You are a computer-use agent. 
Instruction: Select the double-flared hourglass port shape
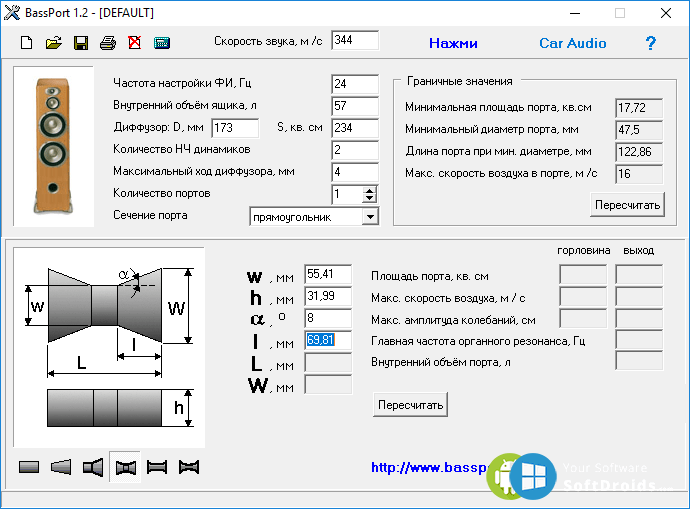[x=125, y=466]
